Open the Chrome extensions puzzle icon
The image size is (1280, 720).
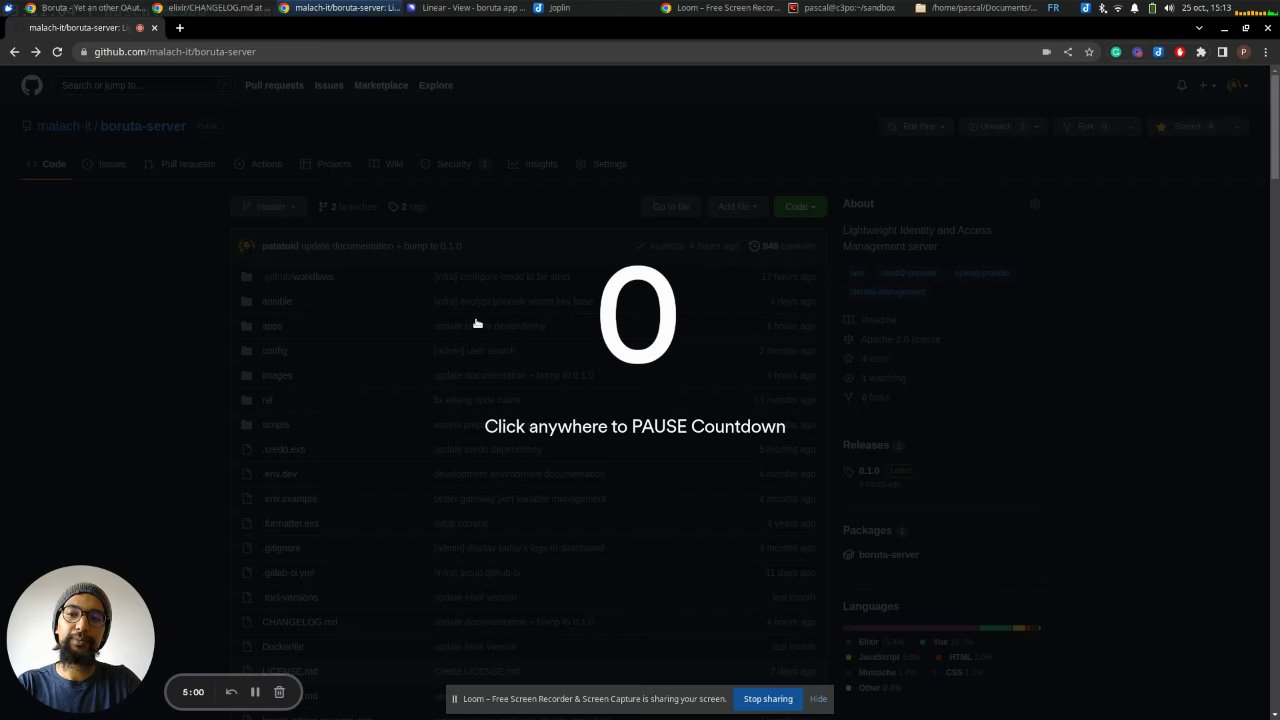(x=1201, y=52)
